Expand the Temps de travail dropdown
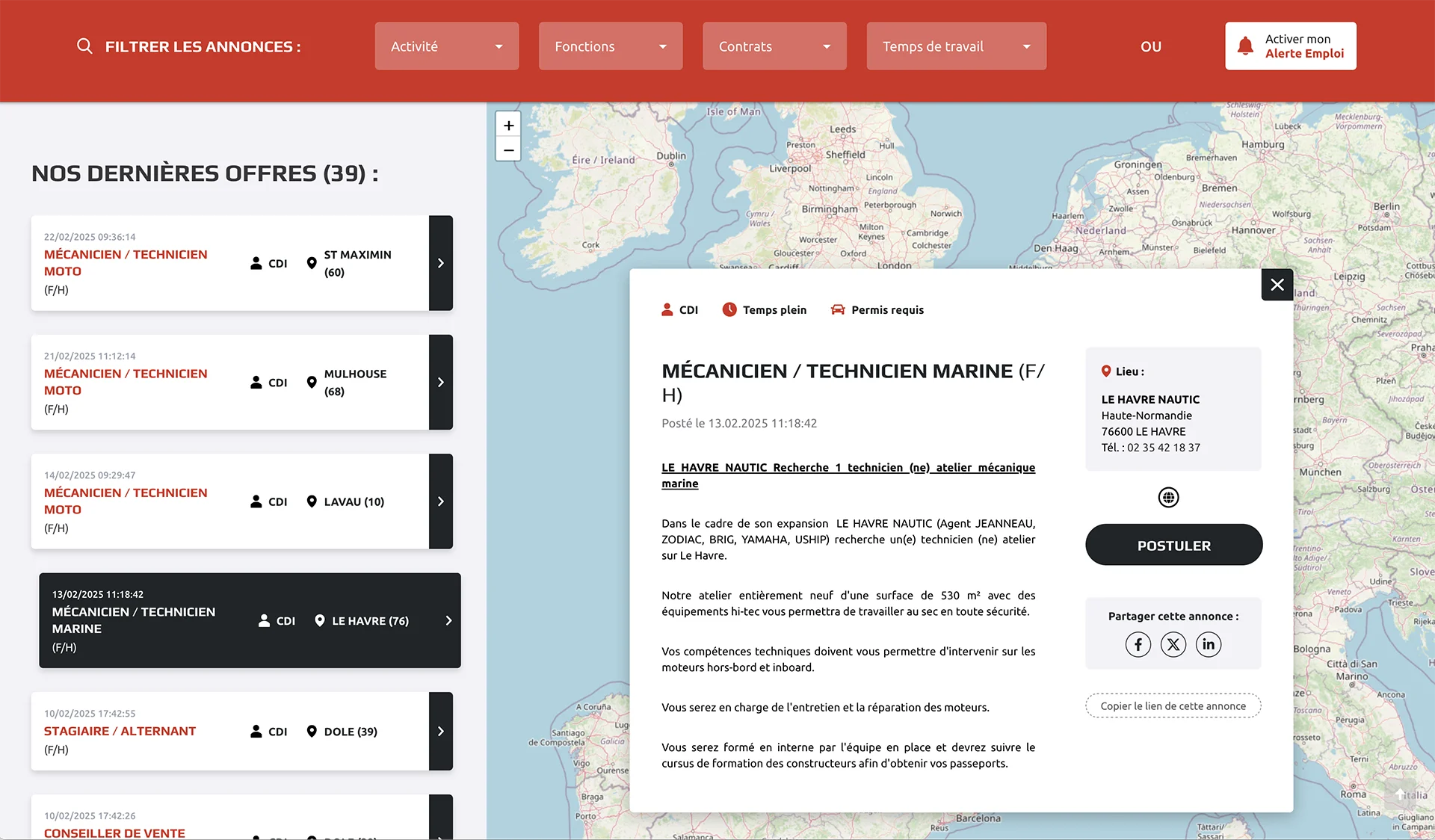Image resolution: width=1435 pixels, height=840 pixels. pyautogui.click(x=955, y=46)
